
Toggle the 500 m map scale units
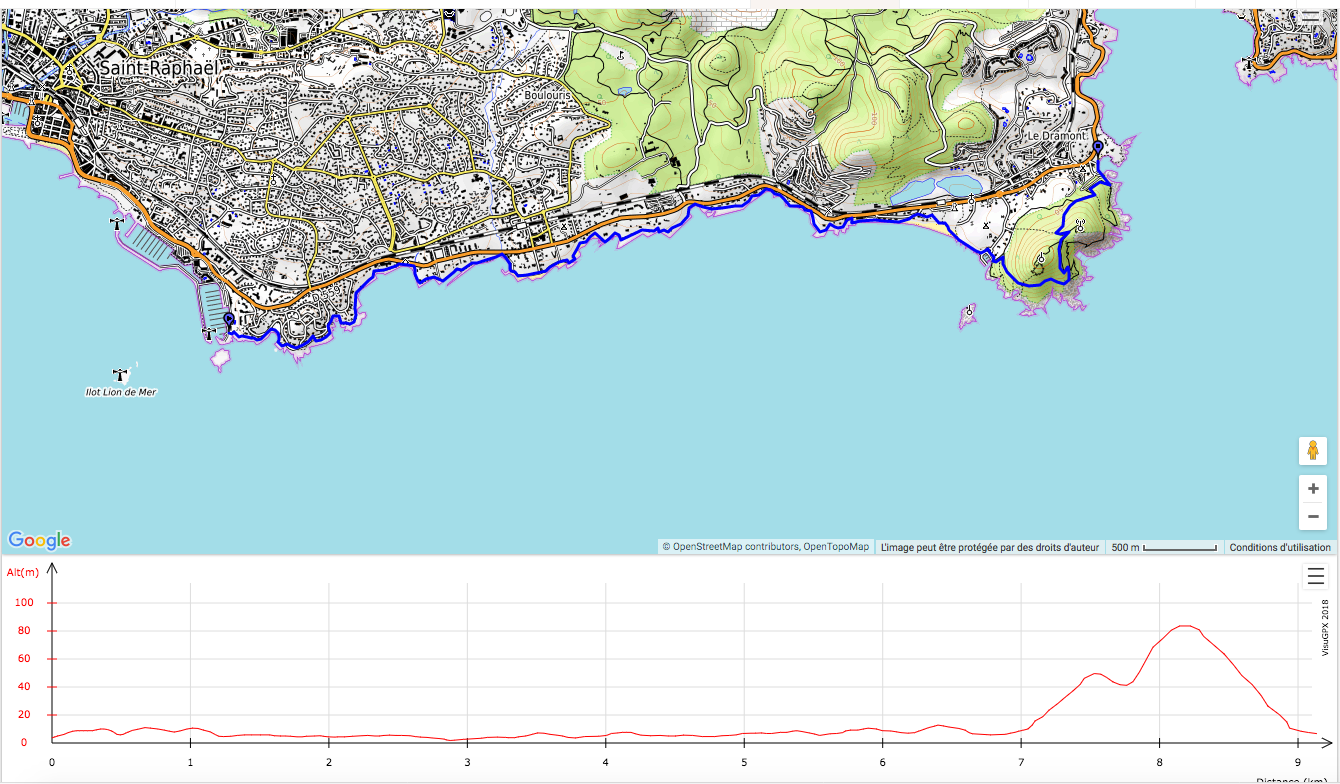(1165, 547)
